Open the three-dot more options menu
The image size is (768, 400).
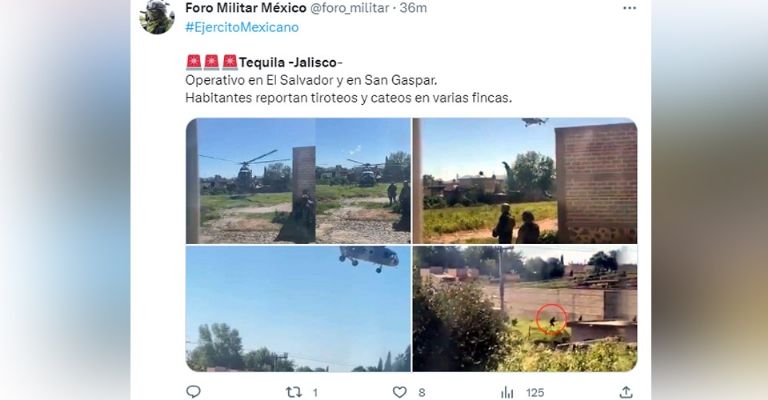629,8
